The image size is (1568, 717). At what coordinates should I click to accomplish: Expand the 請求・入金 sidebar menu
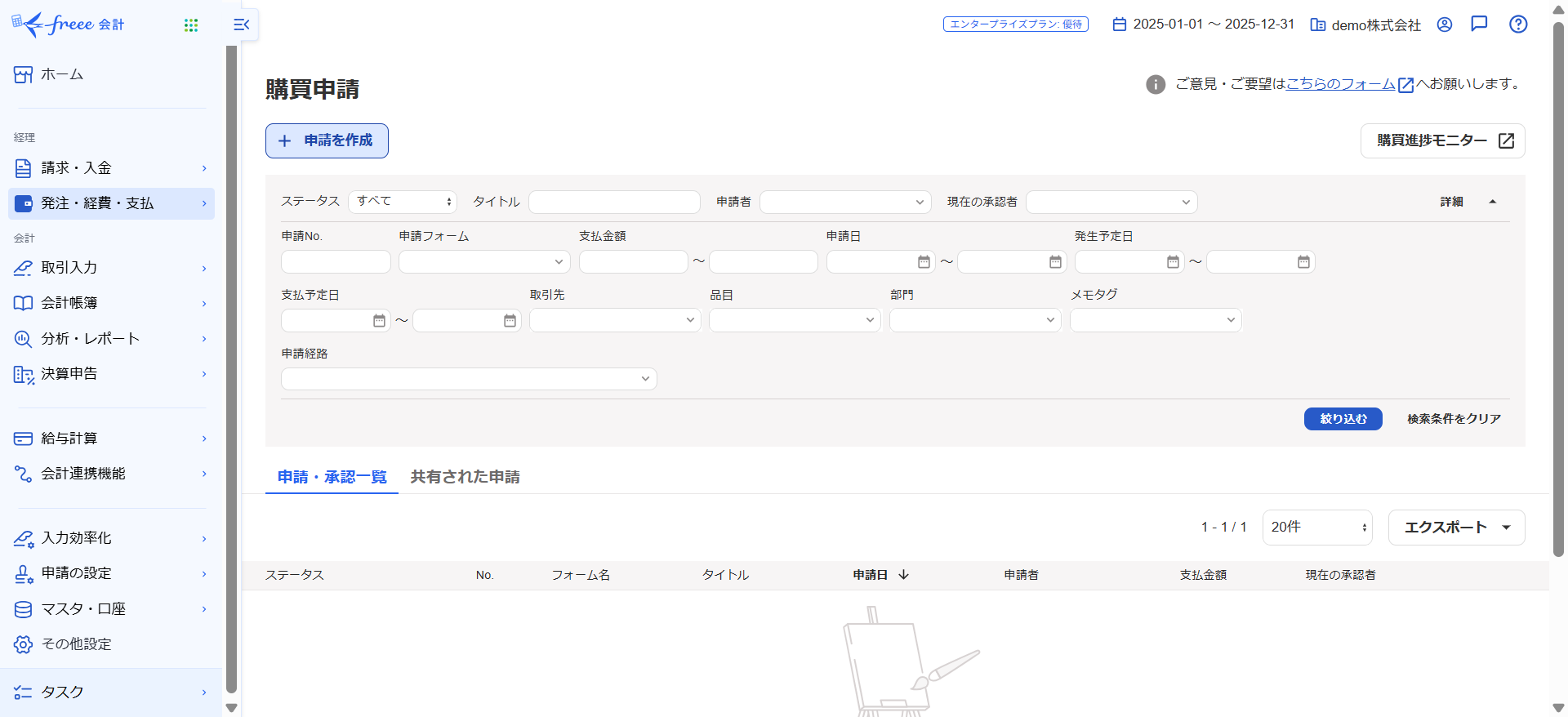(111, 168)
